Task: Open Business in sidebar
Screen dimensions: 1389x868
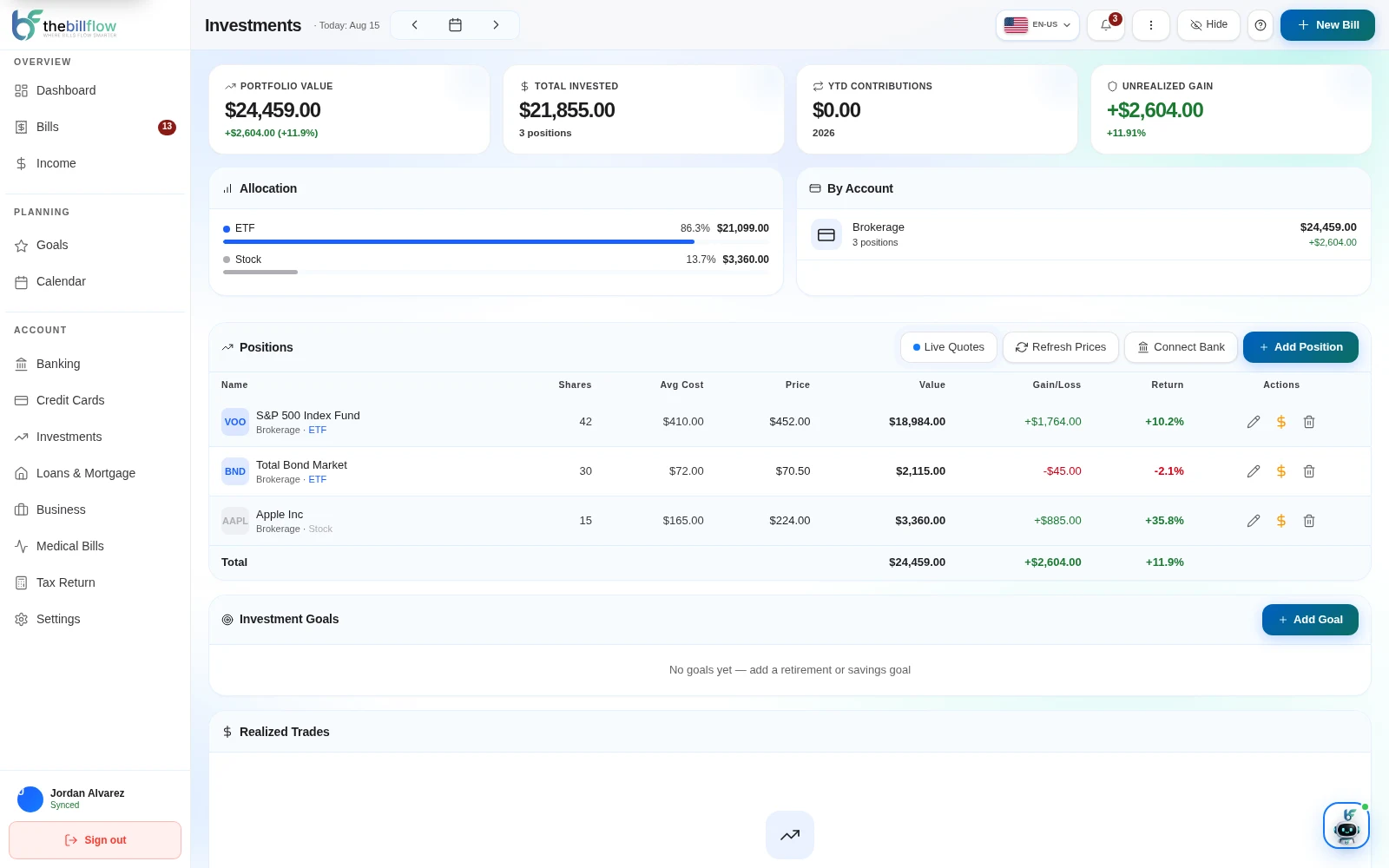Action: click(95, 510)
